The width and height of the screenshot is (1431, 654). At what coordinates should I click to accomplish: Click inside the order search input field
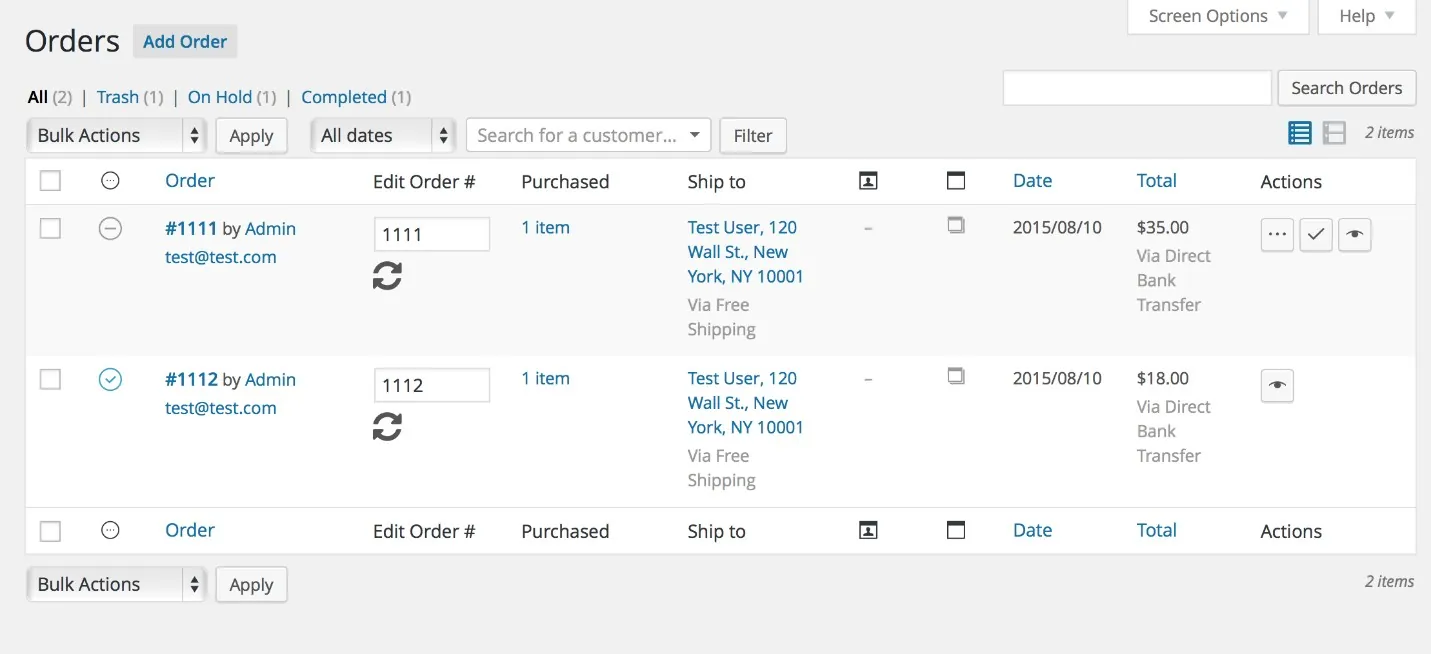tap(1136, 88)
